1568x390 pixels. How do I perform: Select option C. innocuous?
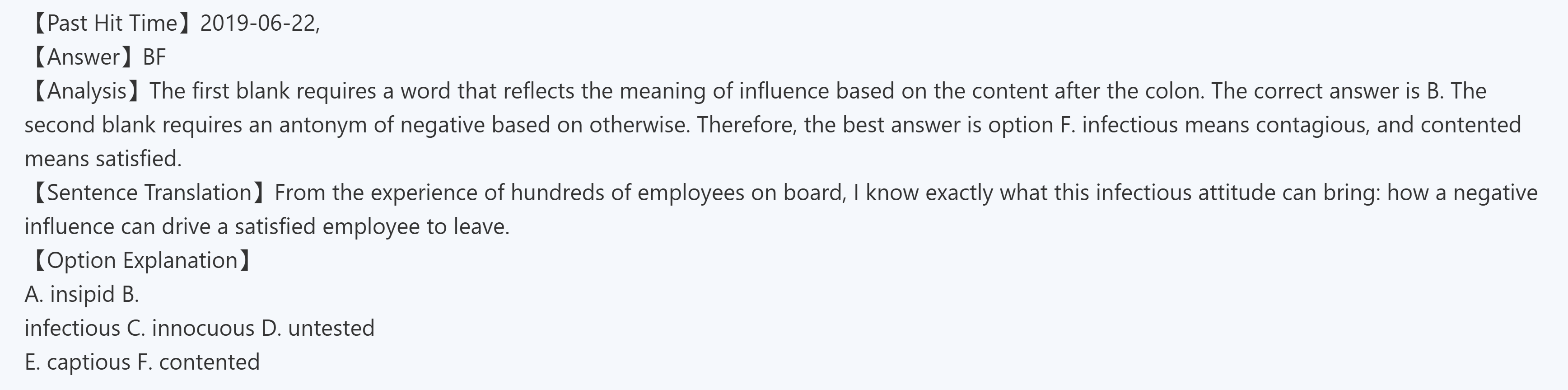coord(191,329)
